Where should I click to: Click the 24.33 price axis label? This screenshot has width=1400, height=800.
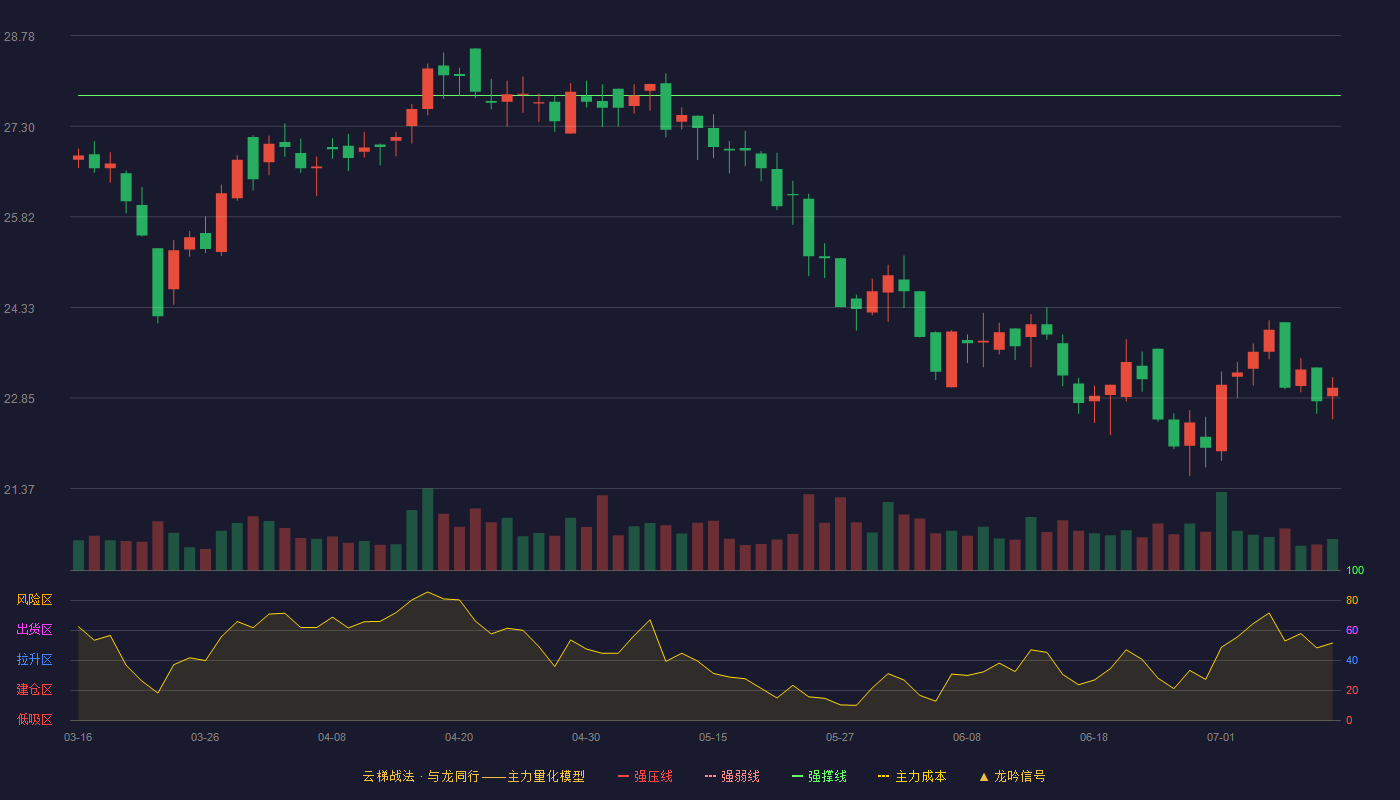(19, 308)
